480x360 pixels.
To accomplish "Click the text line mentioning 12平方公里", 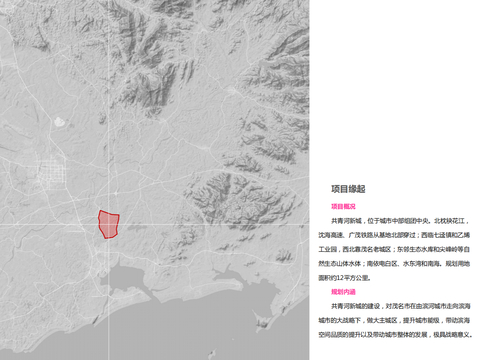I will 344,278.
